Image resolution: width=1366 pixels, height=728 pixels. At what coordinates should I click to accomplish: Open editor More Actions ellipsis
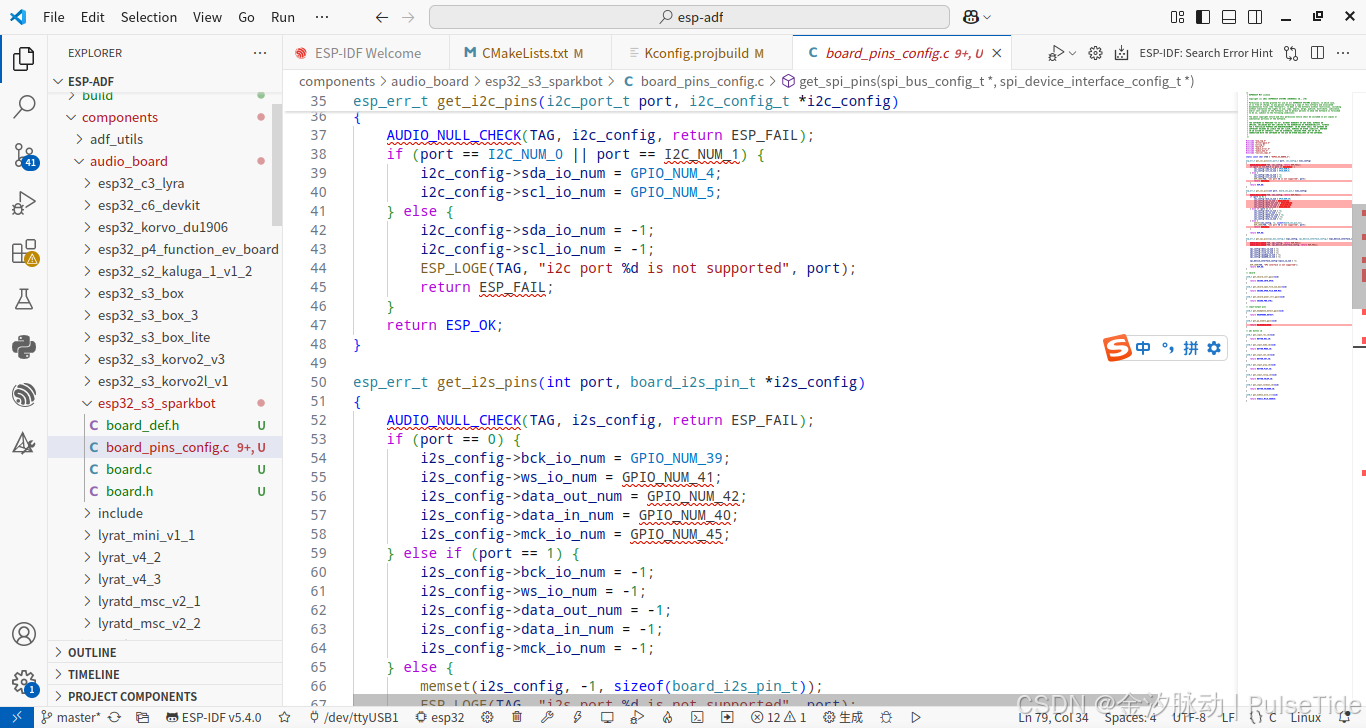click(1343, 53)
